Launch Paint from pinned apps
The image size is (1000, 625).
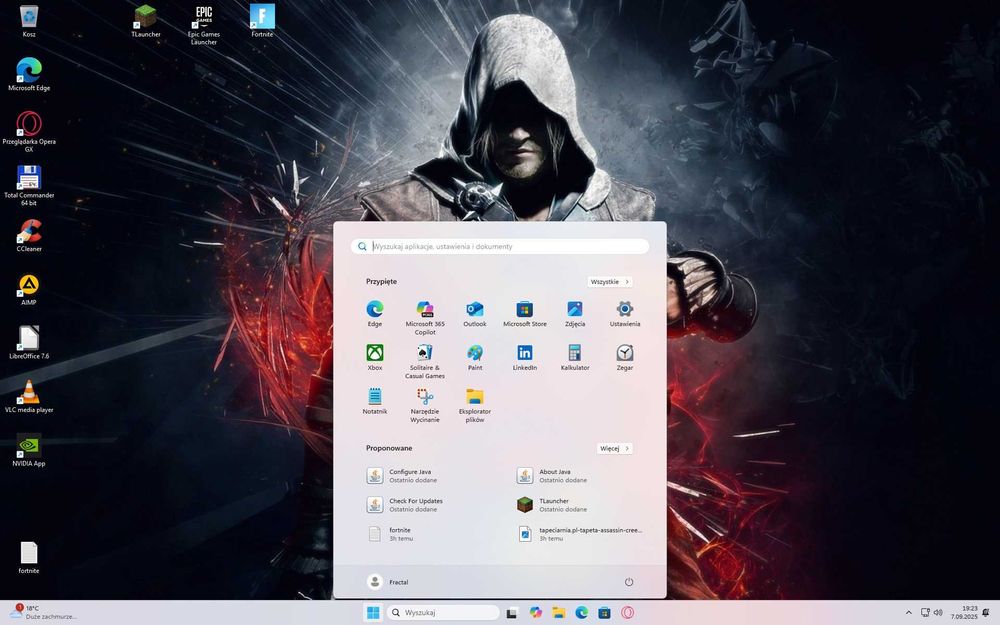[474, 357]
